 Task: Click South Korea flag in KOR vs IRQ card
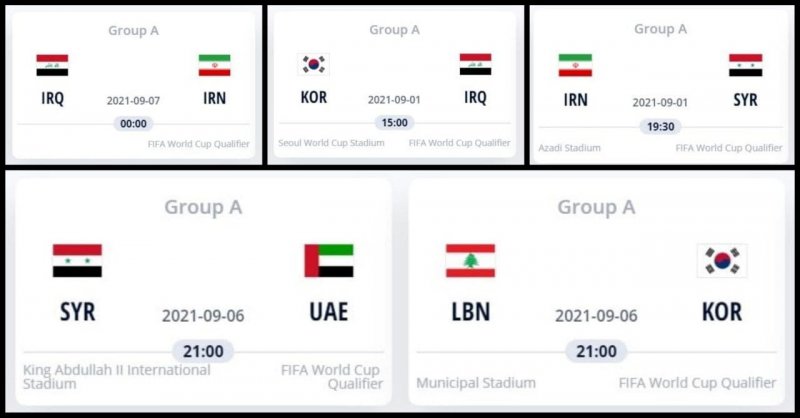313,65
